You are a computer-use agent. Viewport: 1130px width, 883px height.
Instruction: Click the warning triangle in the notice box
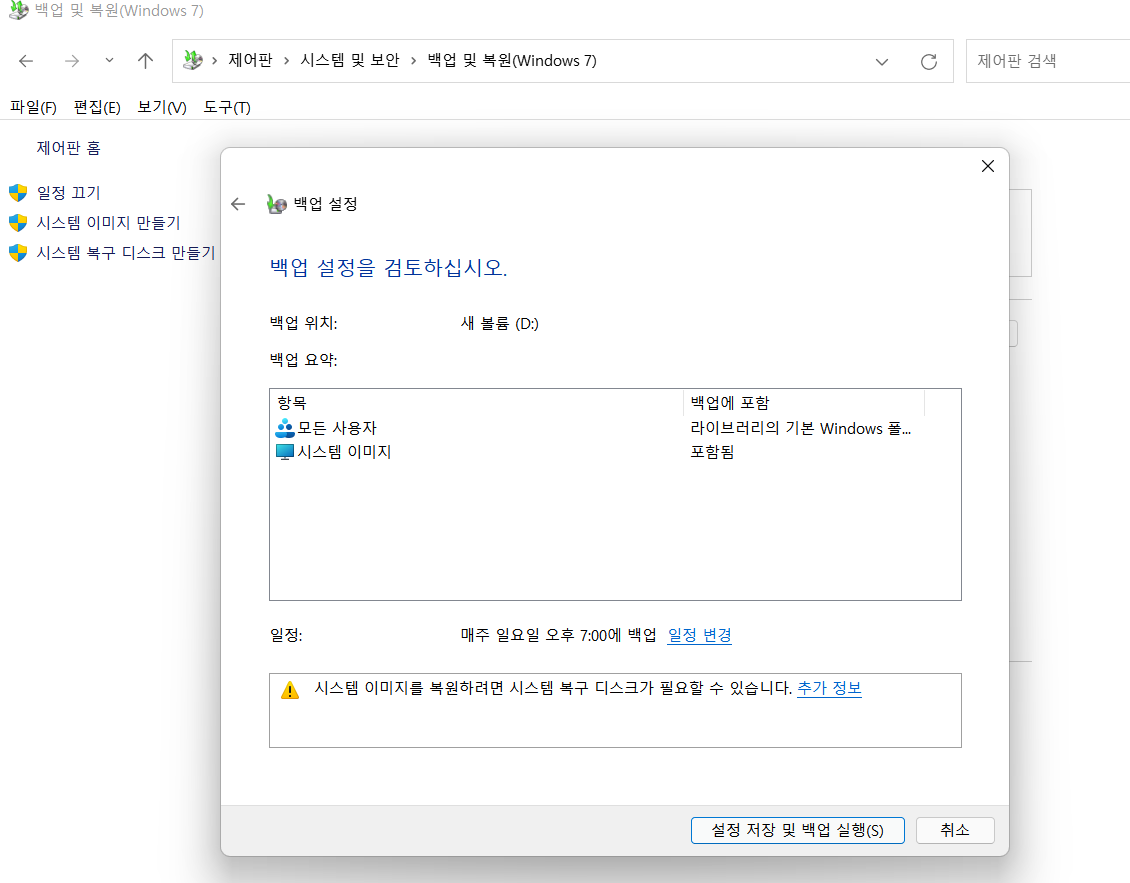click(x=291, y=687)
